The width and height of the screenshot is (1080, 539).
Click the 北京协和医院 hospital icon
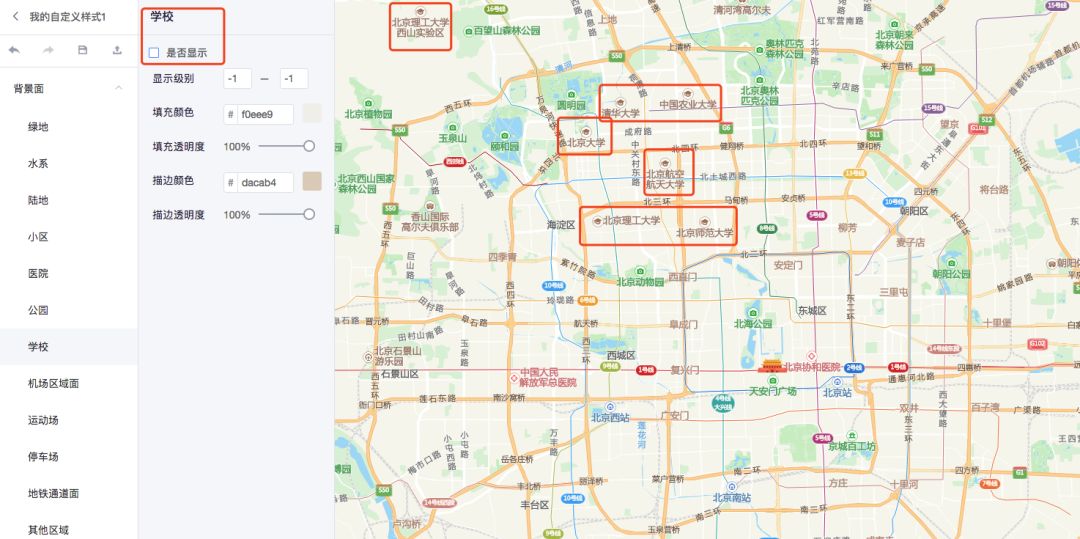[x=811, y=356]
